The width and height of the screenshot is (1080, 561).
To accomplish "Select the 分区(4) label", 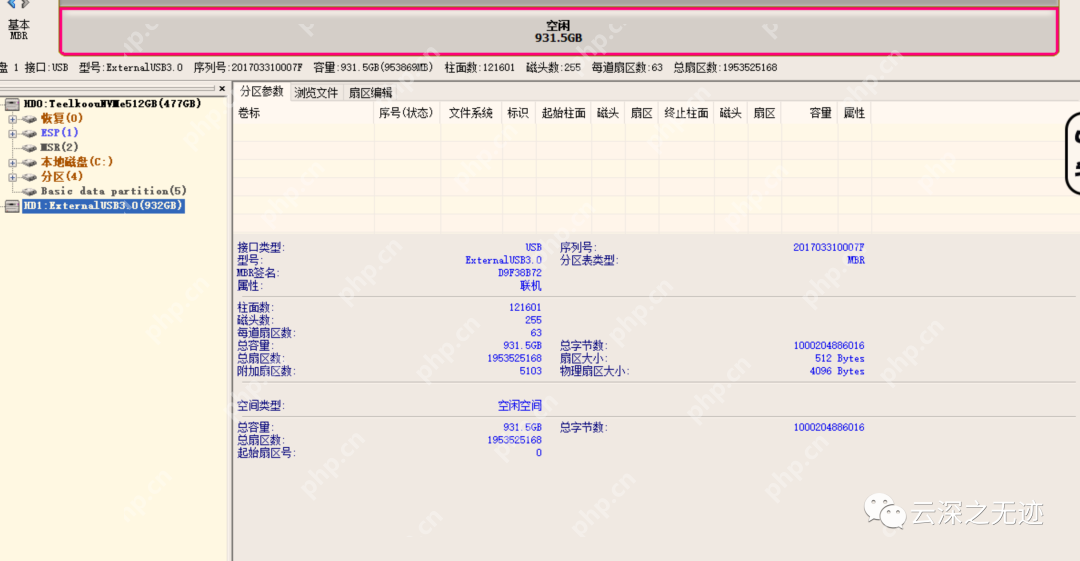I will 61,176.
